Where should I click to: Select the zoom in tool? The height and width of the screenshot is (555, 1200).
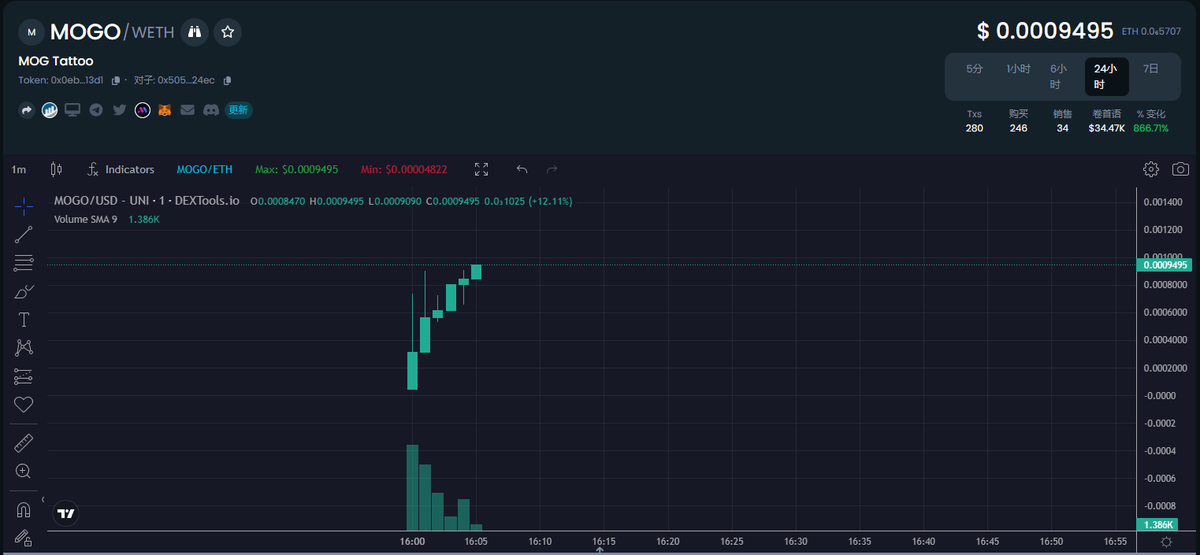click(x=24, y=471)
